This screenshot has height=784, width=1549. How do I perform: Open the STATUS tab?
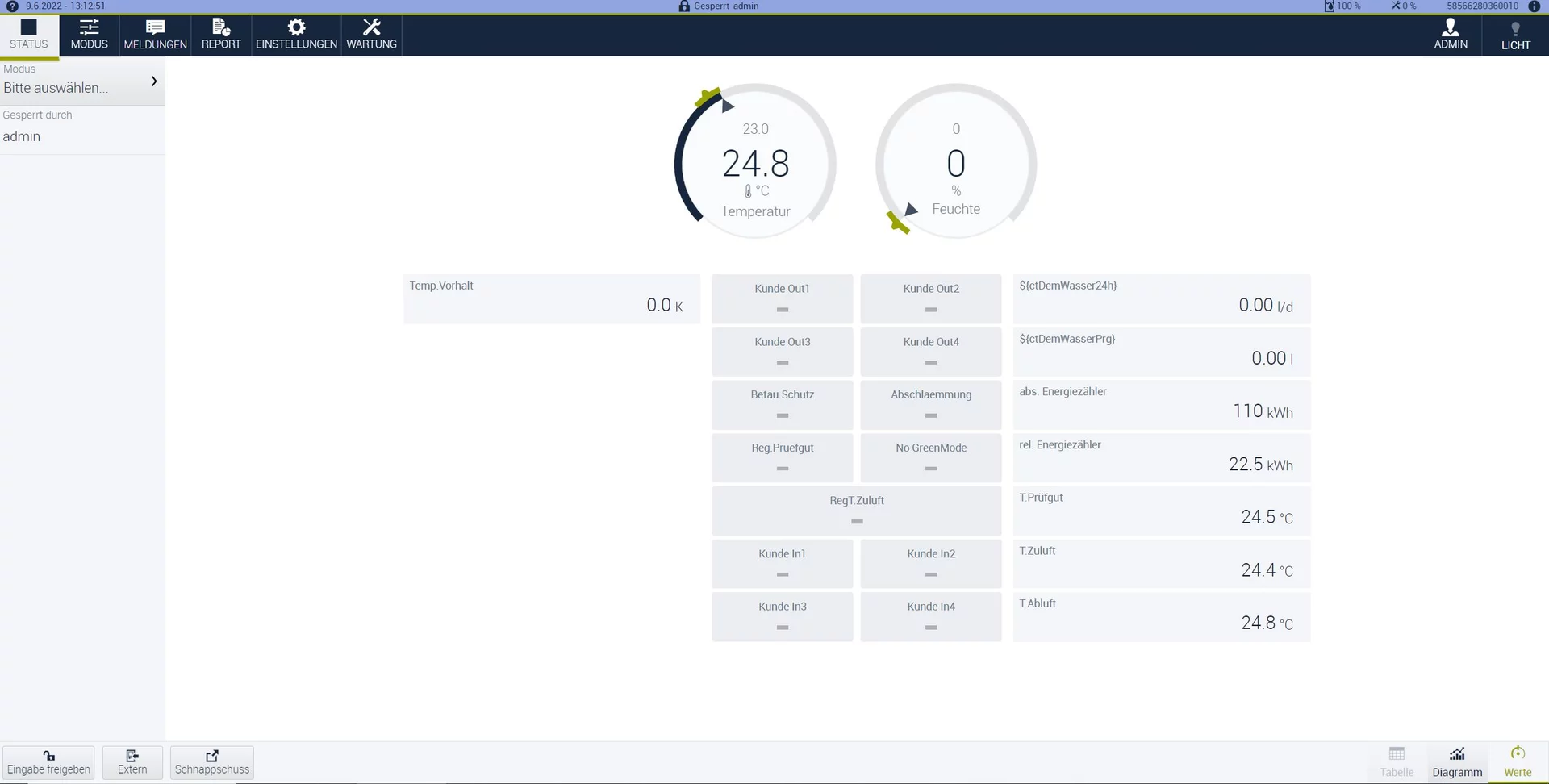[x=29, y=35]
